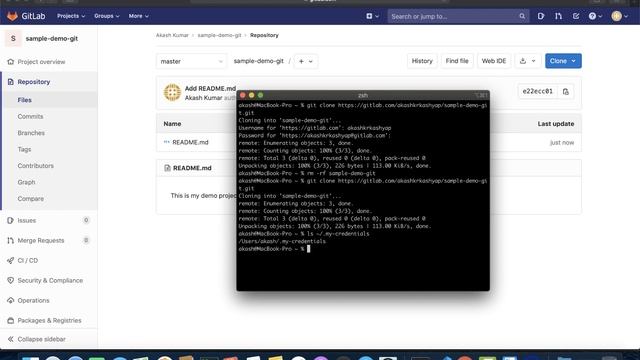640x360 pixels.
Task: Click the Repository breadcrumb
Action: (264, 35)
